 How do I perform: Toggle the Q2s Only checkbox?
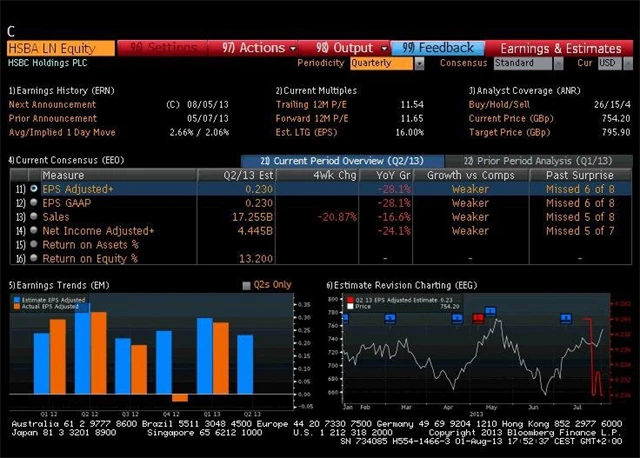246,285
